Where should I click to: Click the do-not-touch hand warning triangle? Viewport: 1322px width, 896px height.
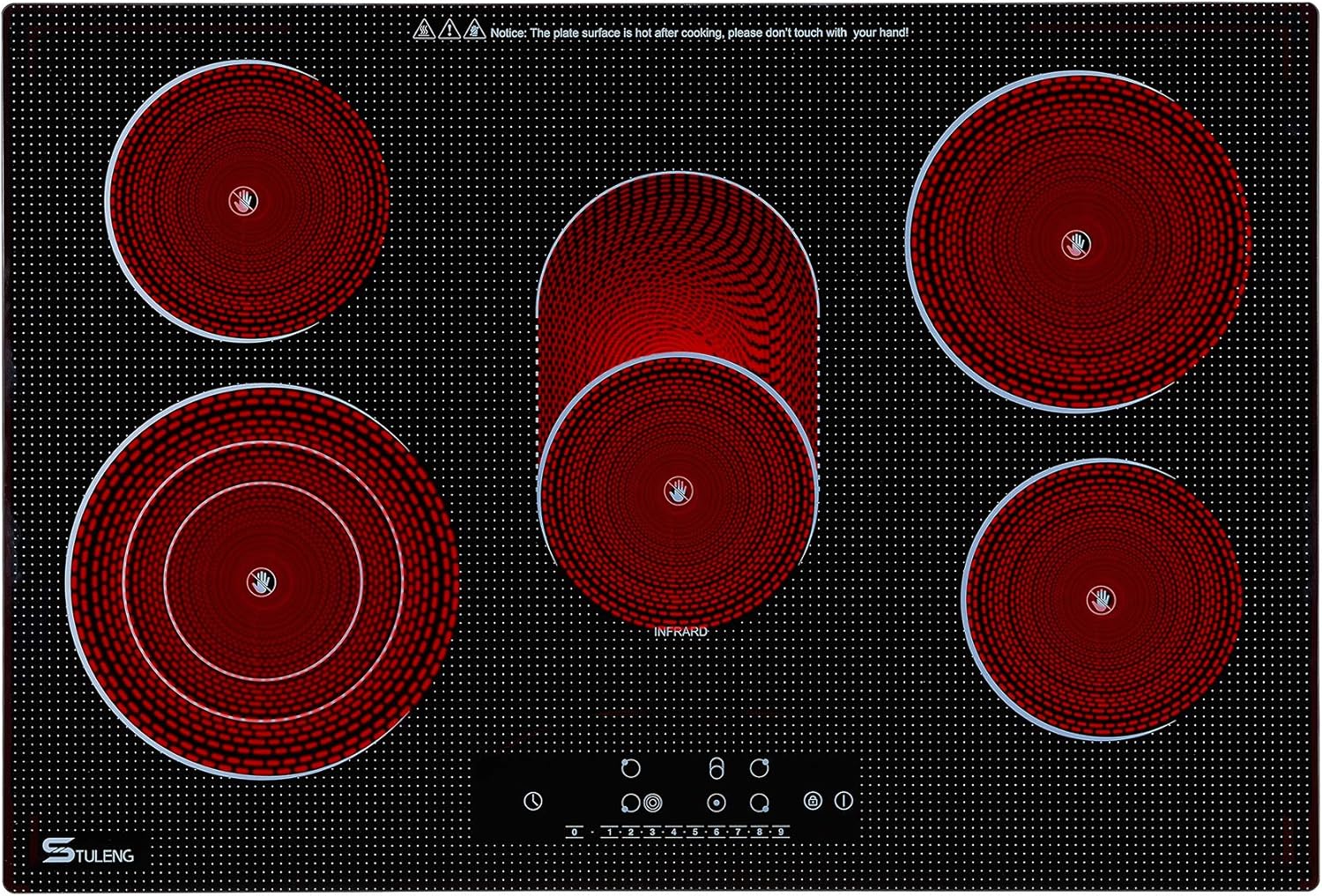coord(475,30)
